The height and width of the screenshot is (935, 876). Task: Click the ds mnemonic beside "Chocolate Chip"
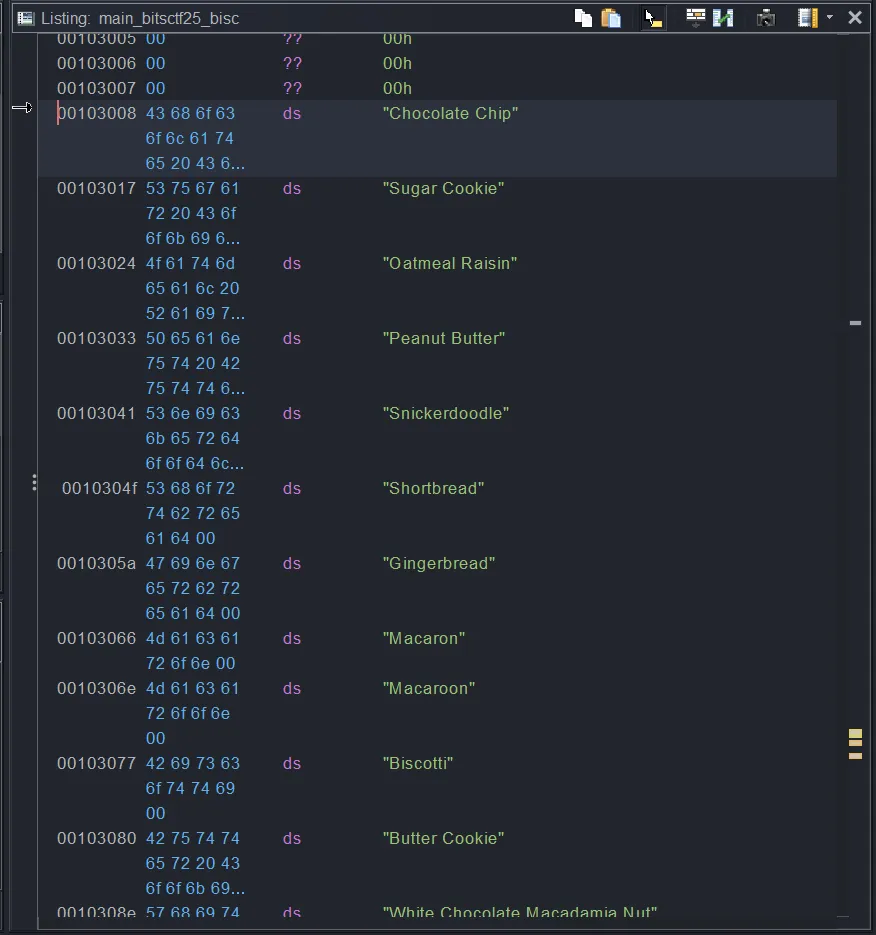[x=291, y=113]
